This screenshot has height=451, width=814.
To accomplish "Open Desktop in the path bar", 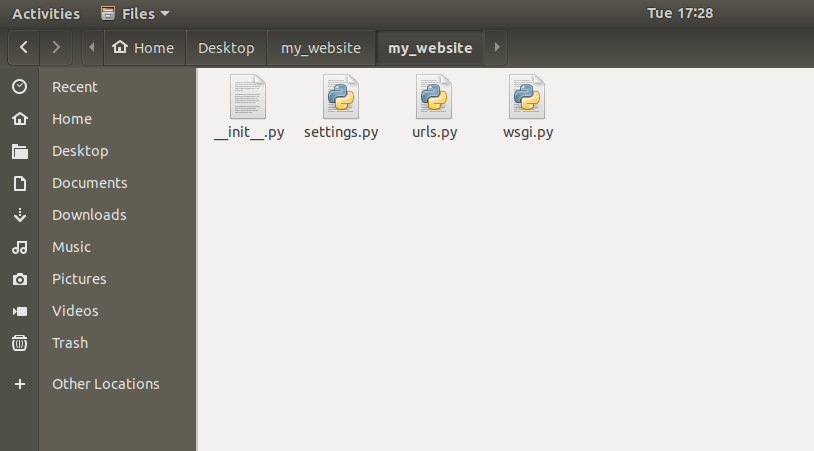I will pos(226,48).
